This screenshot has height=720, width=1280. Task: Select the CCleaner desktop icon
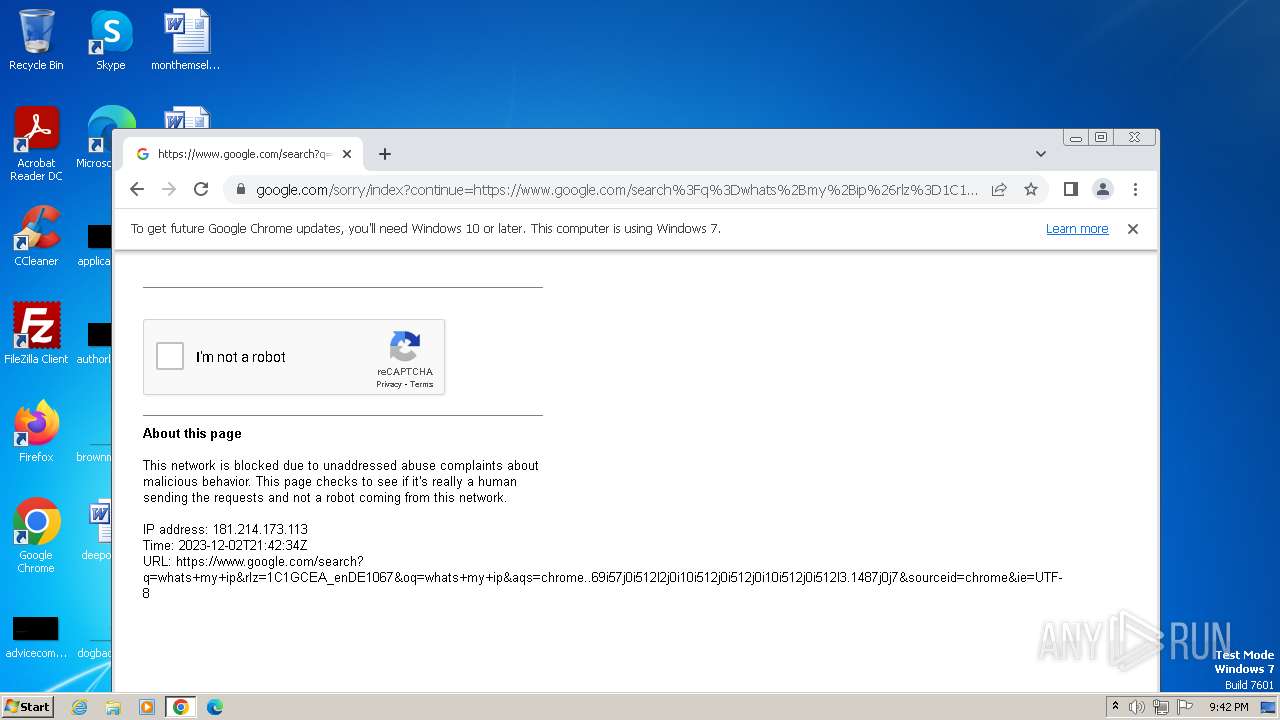(36, 236)
